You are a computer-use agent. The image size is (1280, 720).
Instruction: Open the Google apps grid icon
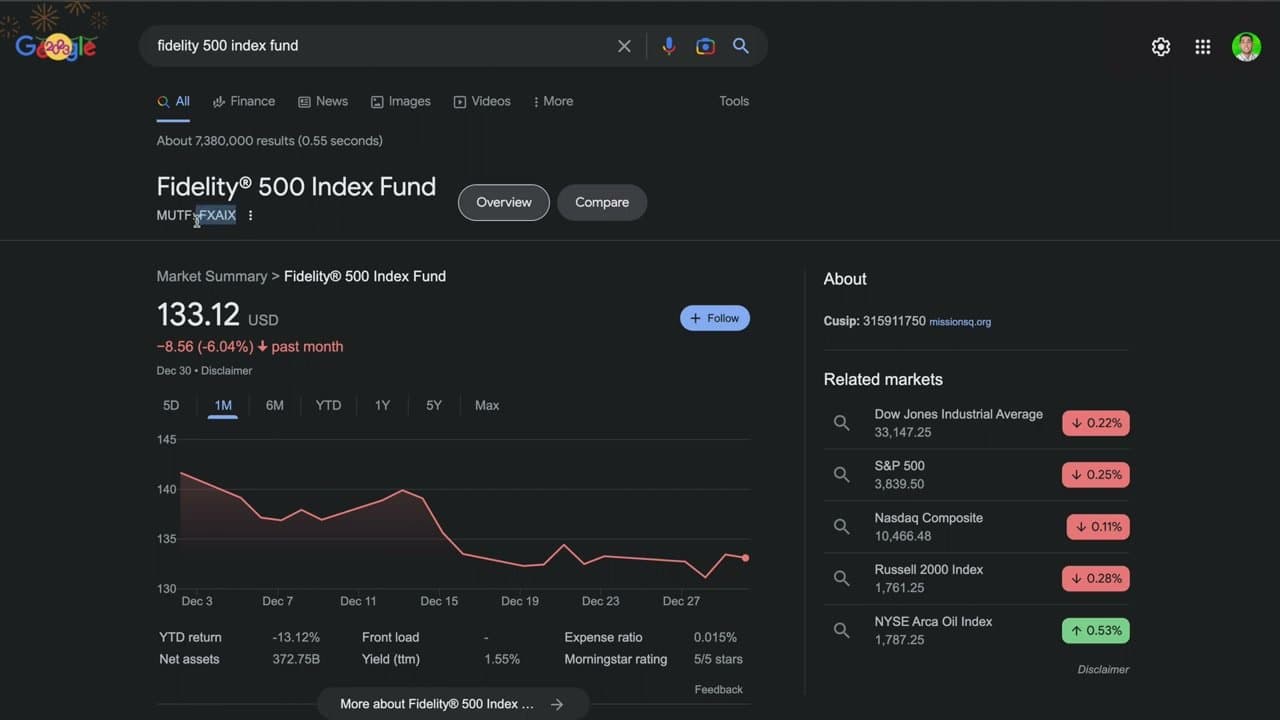1202,46
